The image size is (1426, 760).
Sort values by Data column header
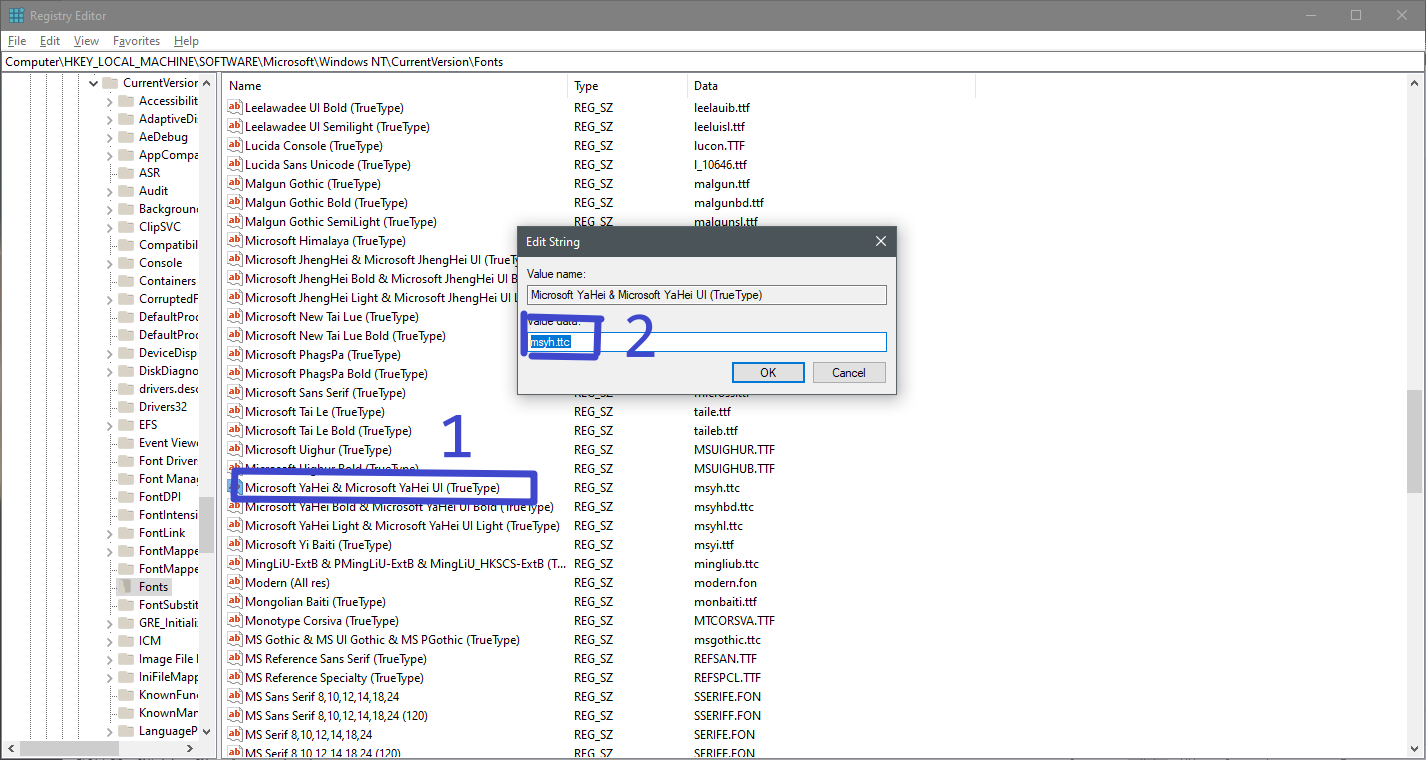pos(831,86)
